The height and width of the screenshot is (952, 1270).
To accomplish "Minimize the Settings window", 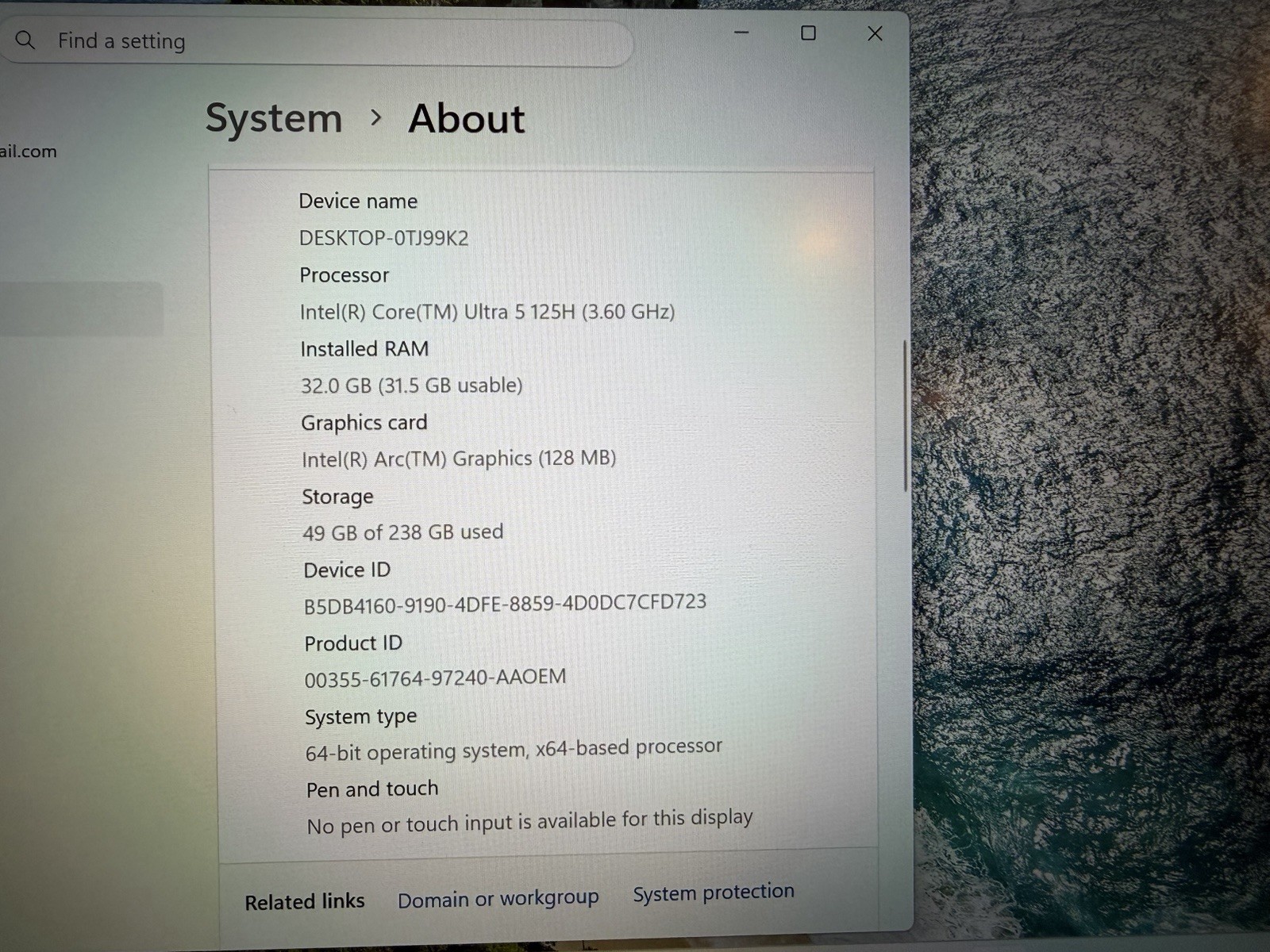I will pos(741,33).
